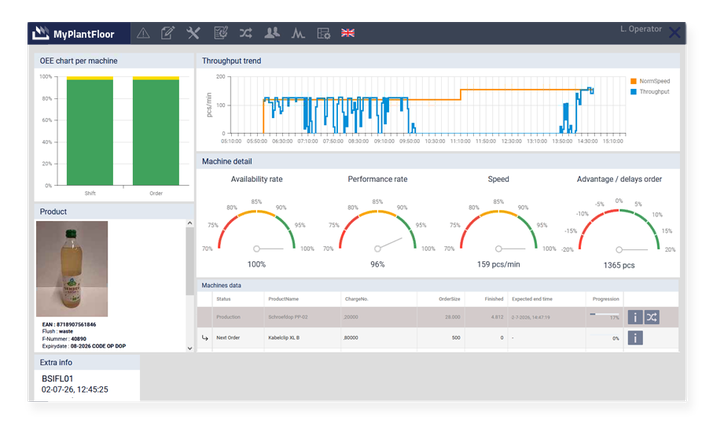The height and width of the screenshot is (424, 713).
Task: Open the warning alerts triangle icon
Action: 143,33
